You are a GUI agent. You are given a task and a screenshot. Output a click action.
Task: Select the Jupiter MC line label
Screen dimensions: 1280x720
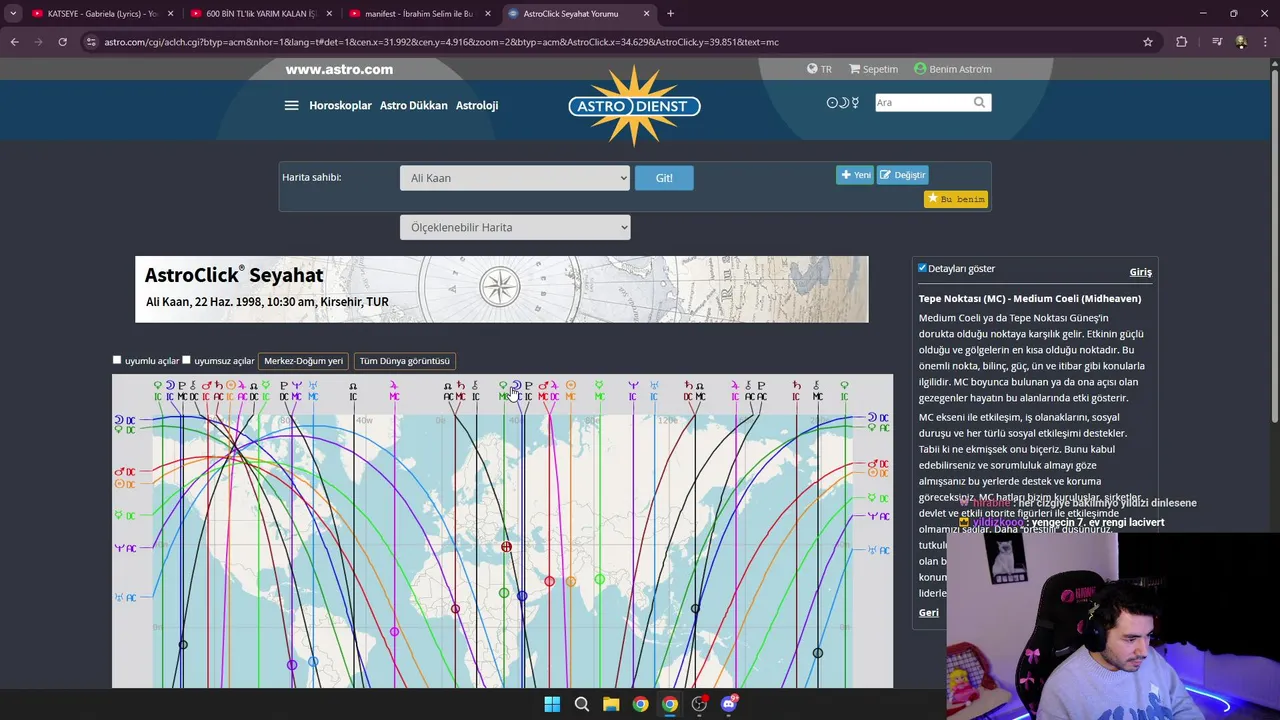coord(394,391)
